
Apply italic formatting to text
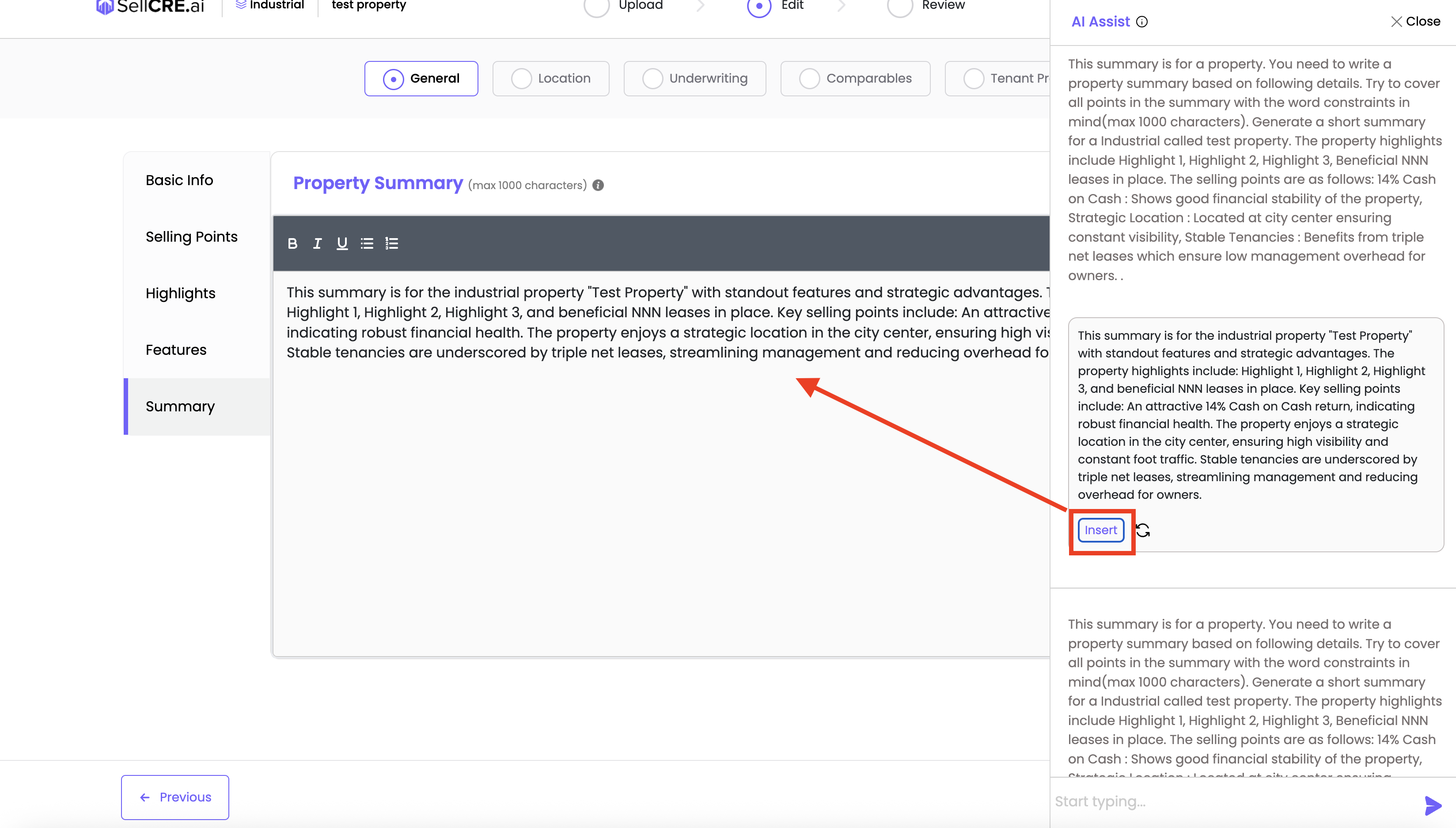click(x=317, y=243)
